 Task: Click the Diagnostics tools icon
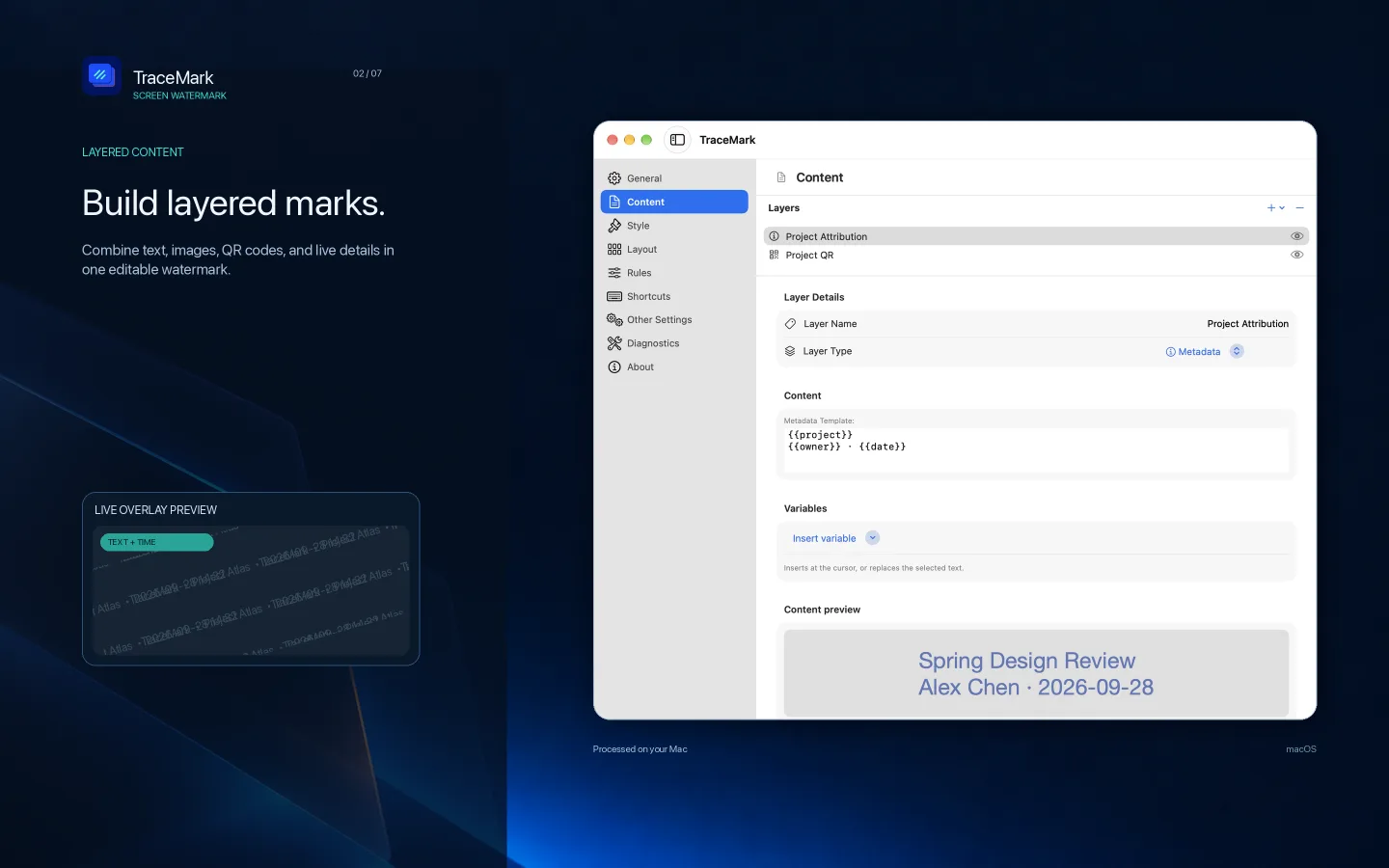click(614, 343)
